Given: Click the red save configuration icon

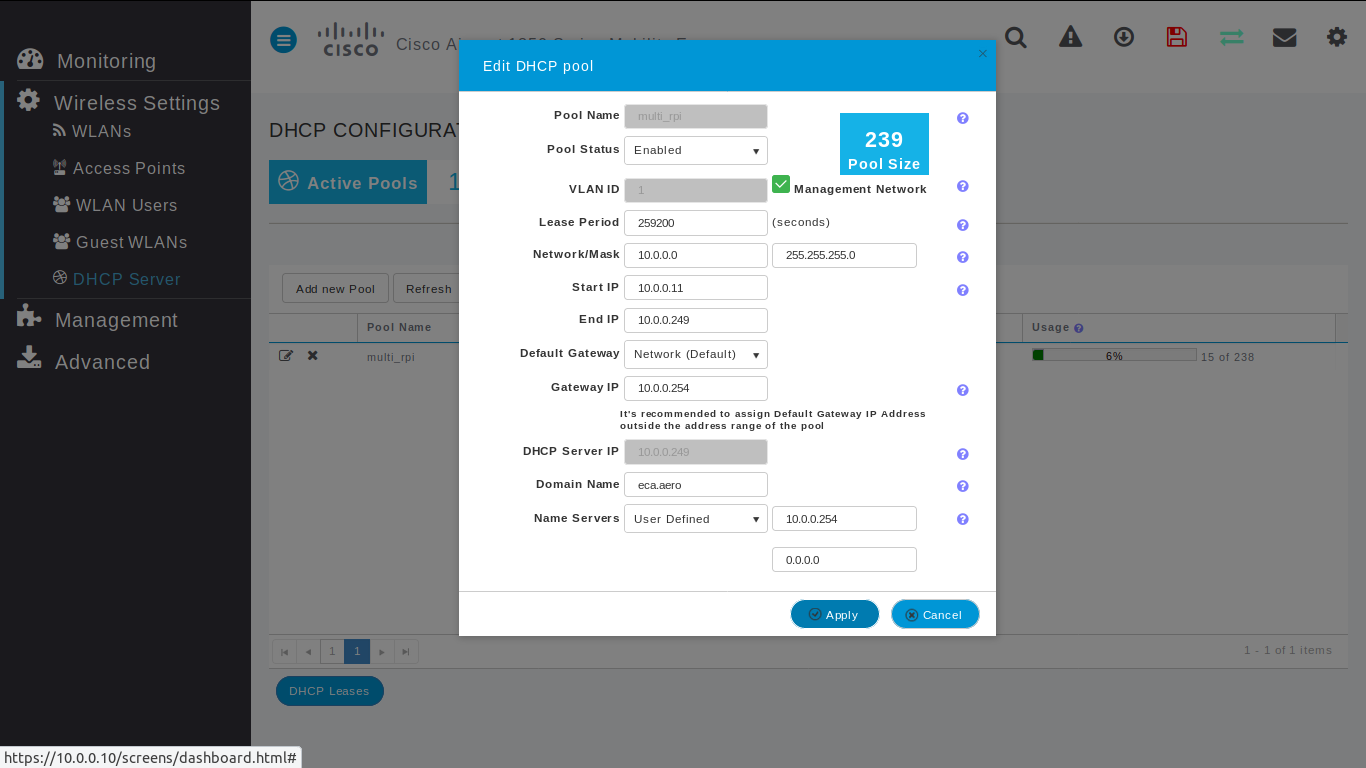Looking at the screenshot, I should tap(1177, 38).
